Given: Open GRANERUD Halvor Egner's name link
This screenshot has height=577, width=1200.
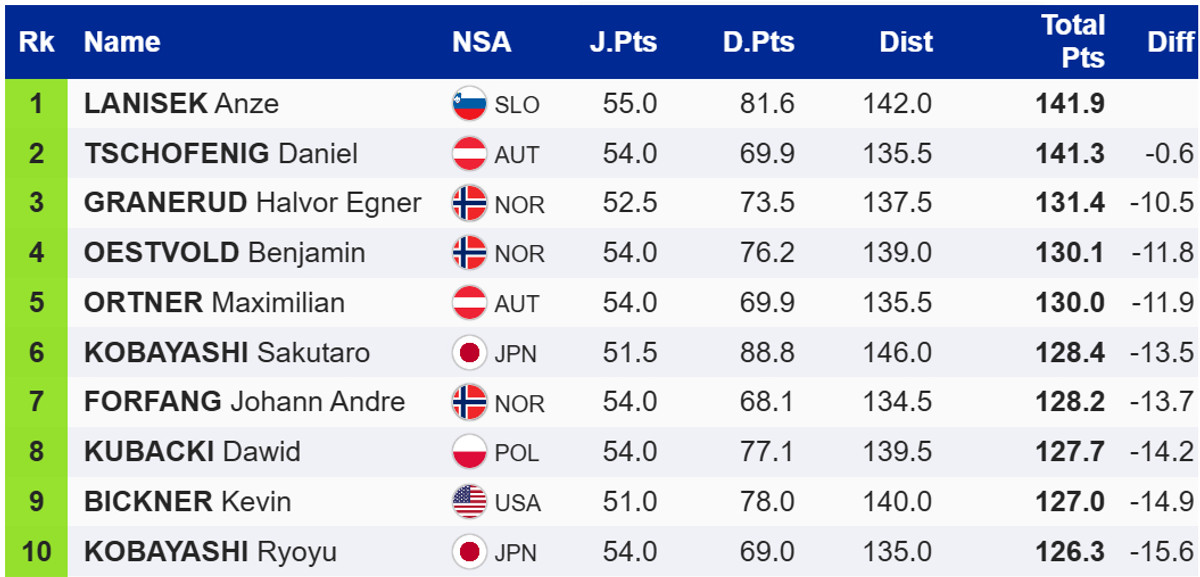Looking at the screenshot, I should [252, 203].
